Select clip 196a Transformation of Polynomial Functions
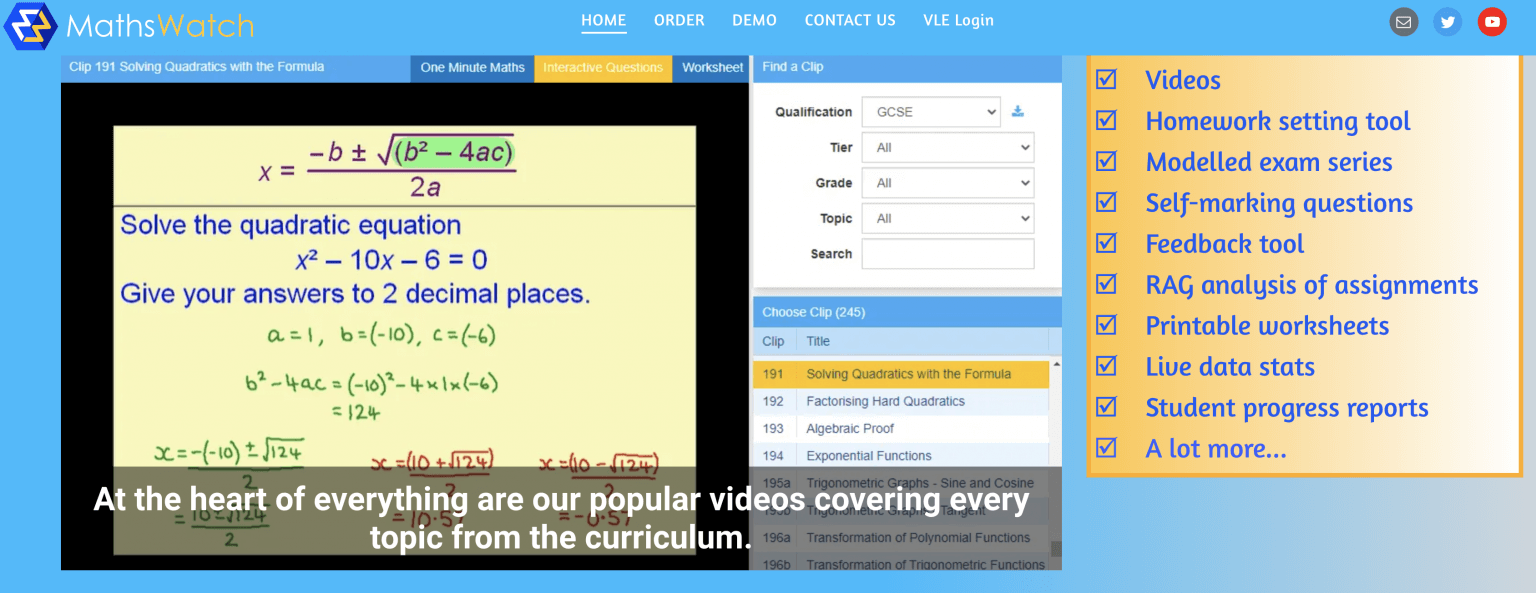 (901, 537)
